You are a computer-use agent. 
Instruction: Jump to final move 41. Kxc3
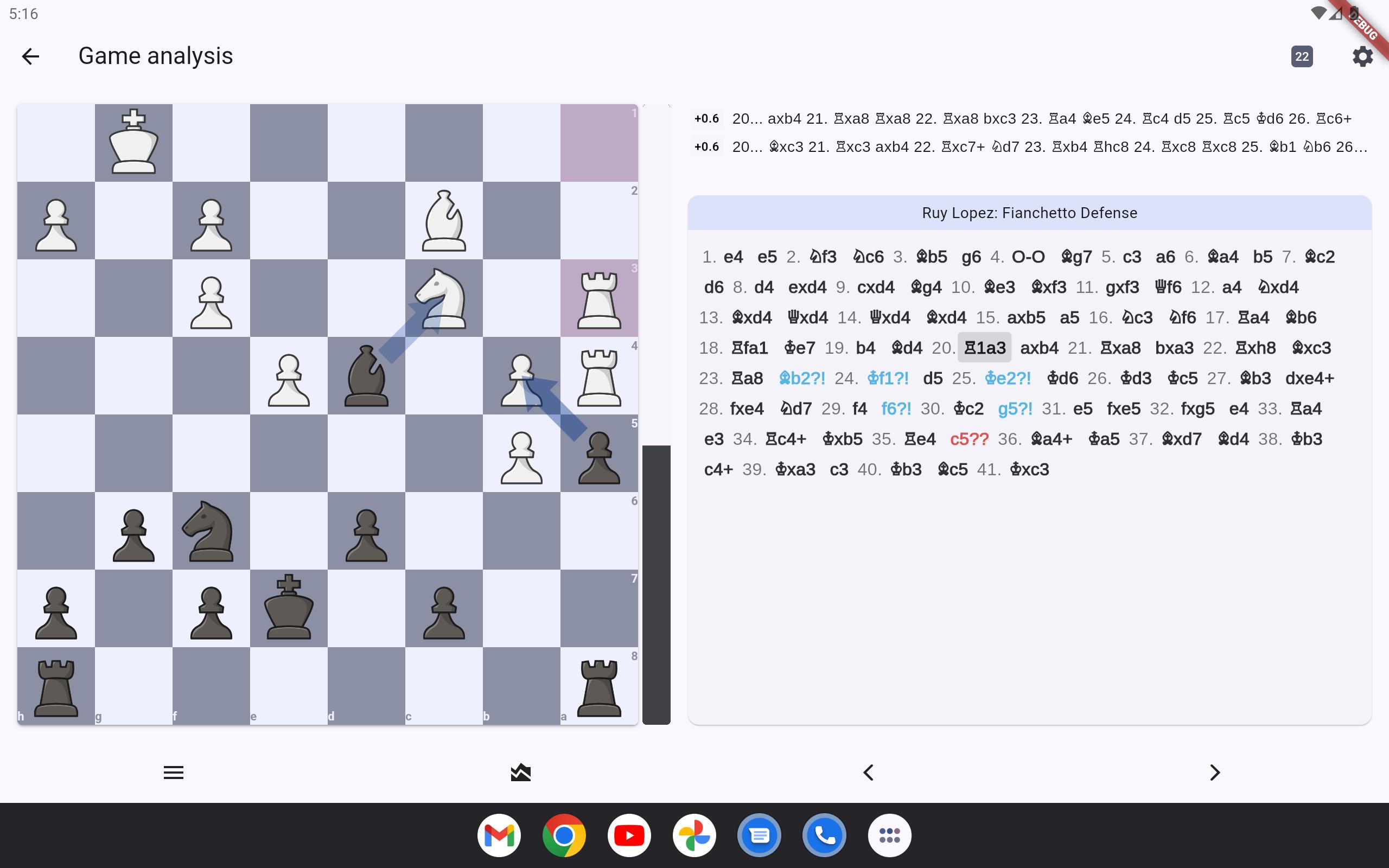tap(1029, 470)
